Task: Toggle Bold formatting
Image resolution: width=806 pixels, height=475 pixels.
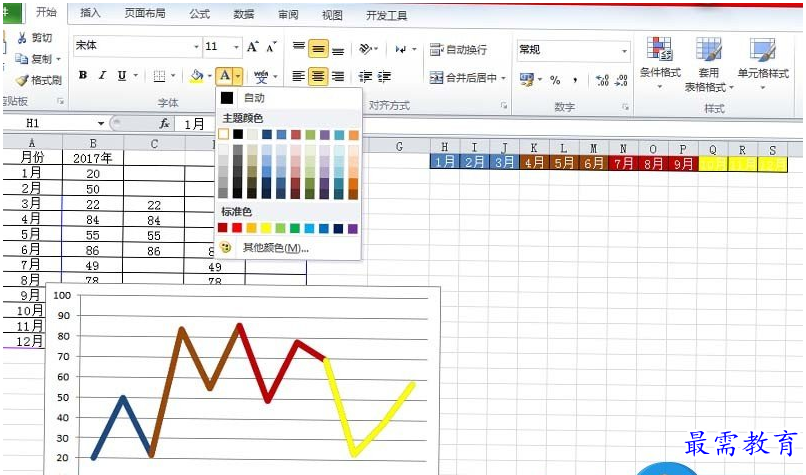Action: point(83,76)
